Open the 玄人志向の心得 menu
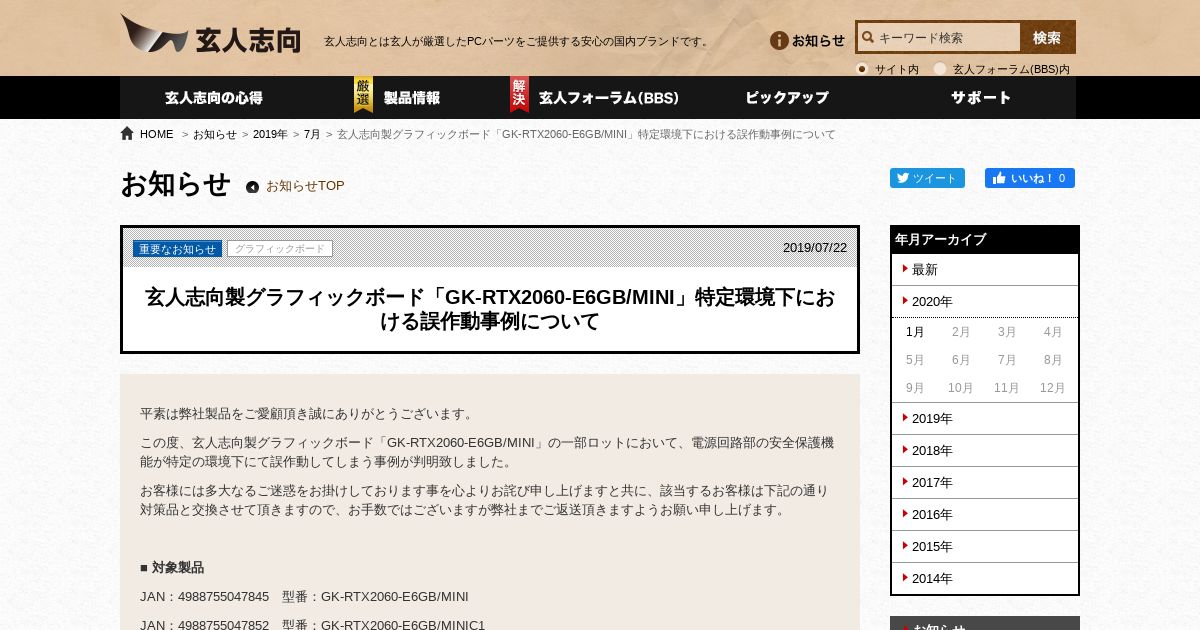Viewport: 1200px width, 630px height. (x=214, y=98)
